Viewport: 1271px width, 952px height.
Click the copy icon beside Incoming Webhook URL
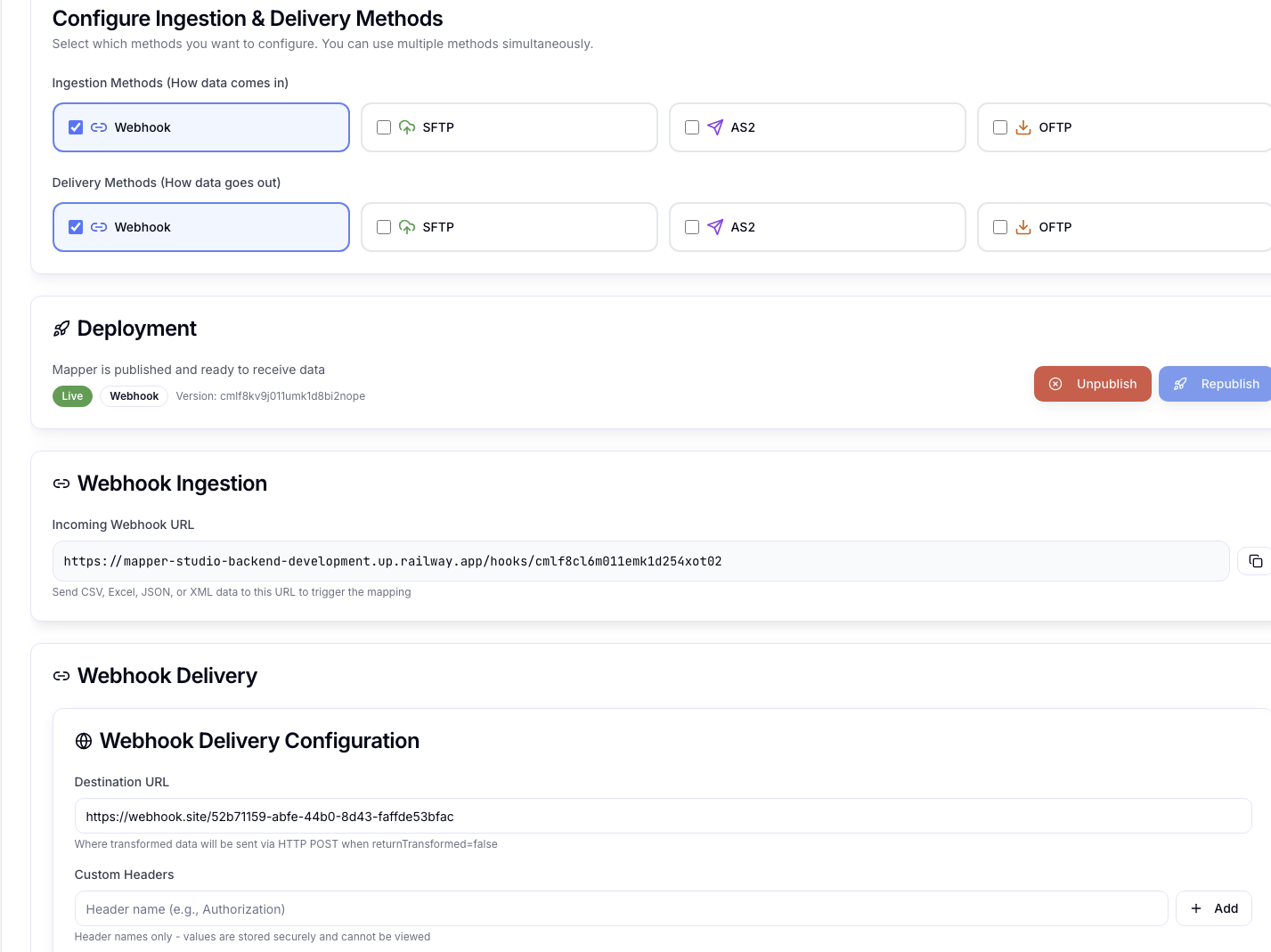click(x=1255, y=561)
